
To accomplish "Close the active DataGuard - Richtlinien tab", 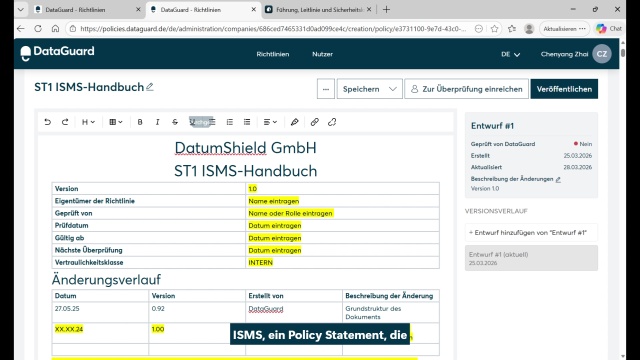I will pyautogui.click(x=253, y=9).
